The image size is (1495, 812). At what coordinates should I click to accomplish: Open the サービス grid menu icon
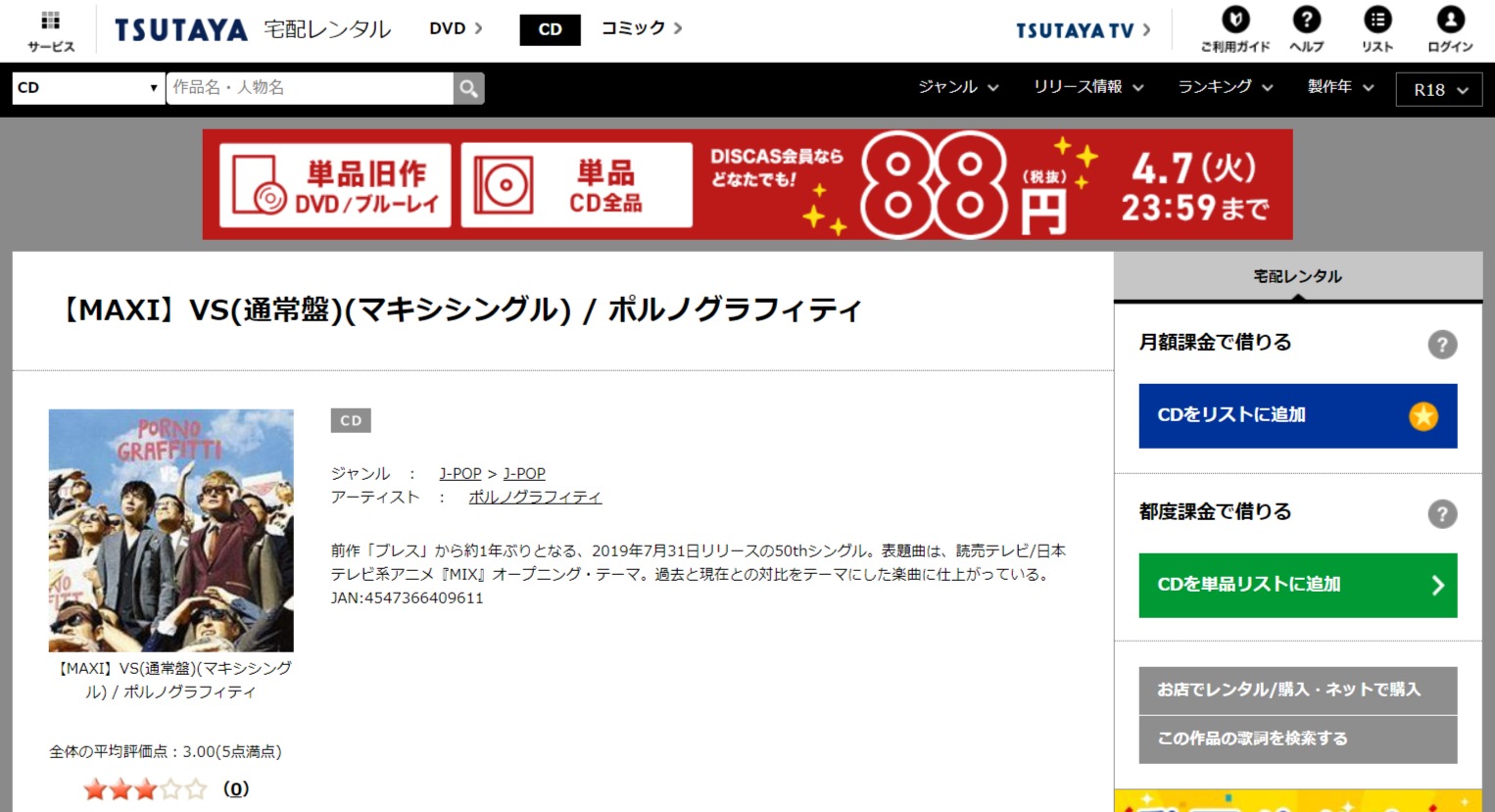[x=51, y=22]
